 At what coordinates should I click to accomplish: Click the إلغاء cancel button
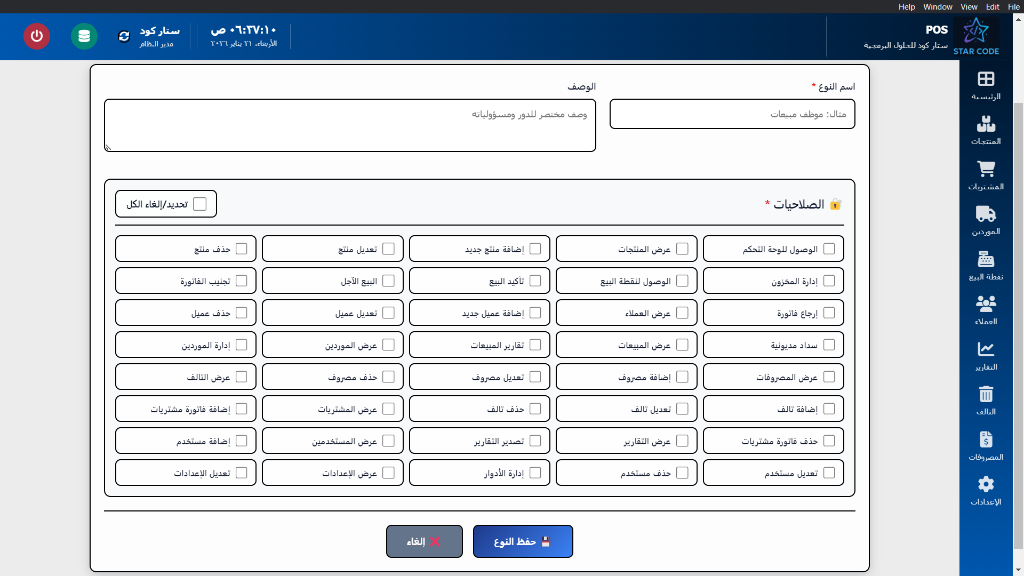click(x=424, y=541)
